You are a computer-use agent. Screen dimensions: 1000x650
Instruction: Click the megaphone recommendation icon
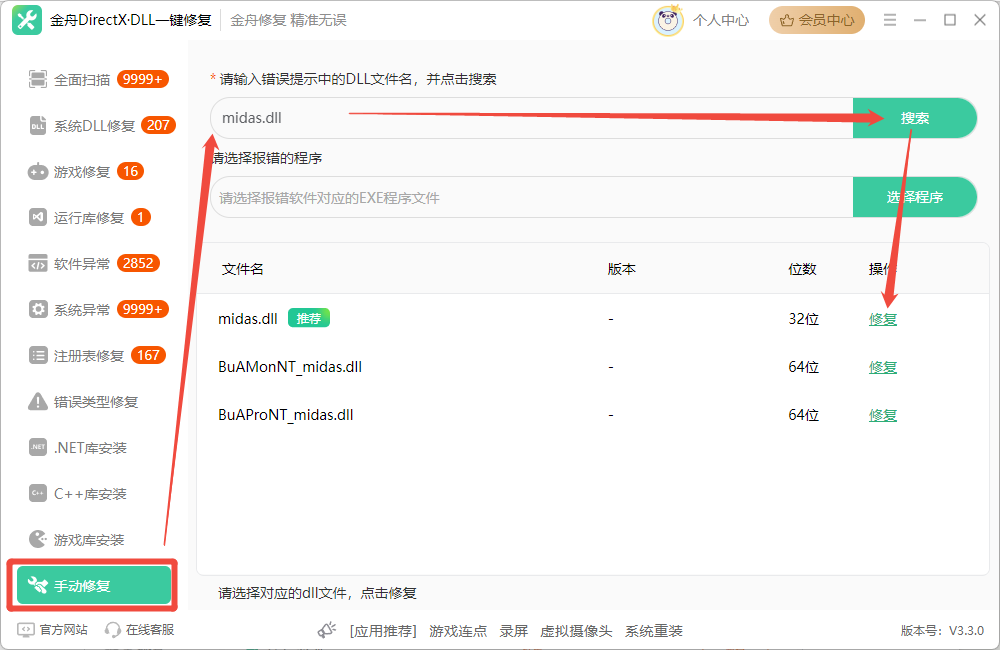pos(327,630)
